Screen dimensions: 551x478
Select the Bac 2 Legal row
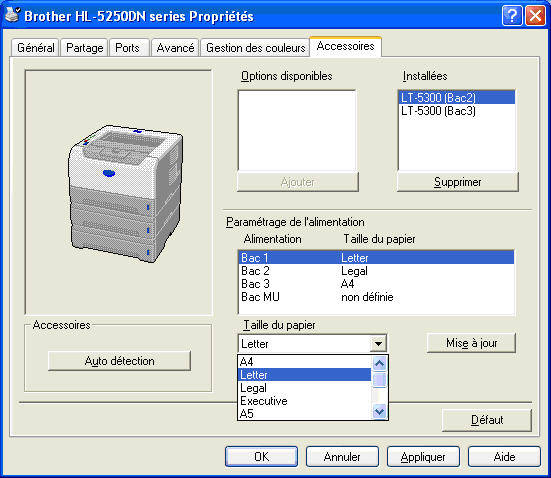coord(376,271)
